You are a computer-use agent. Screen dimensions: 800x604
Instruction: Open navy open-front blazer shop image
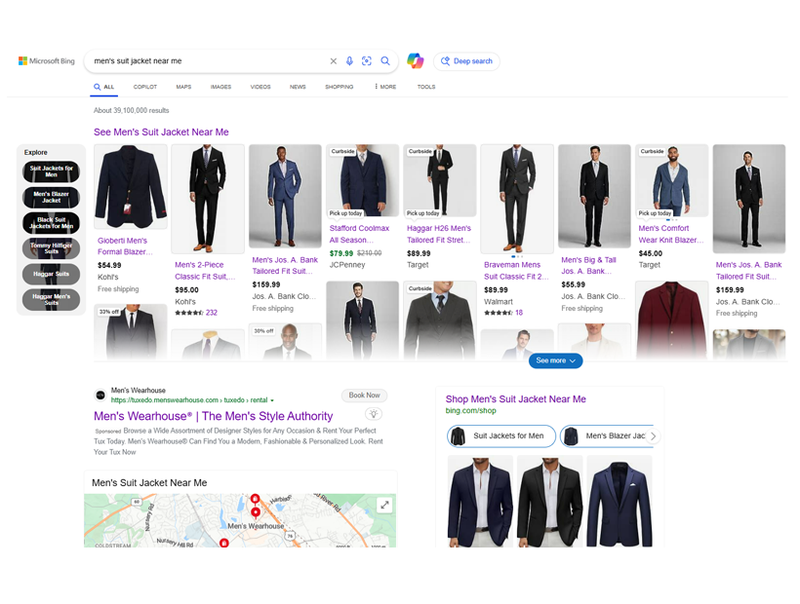(x=480, y=501)
